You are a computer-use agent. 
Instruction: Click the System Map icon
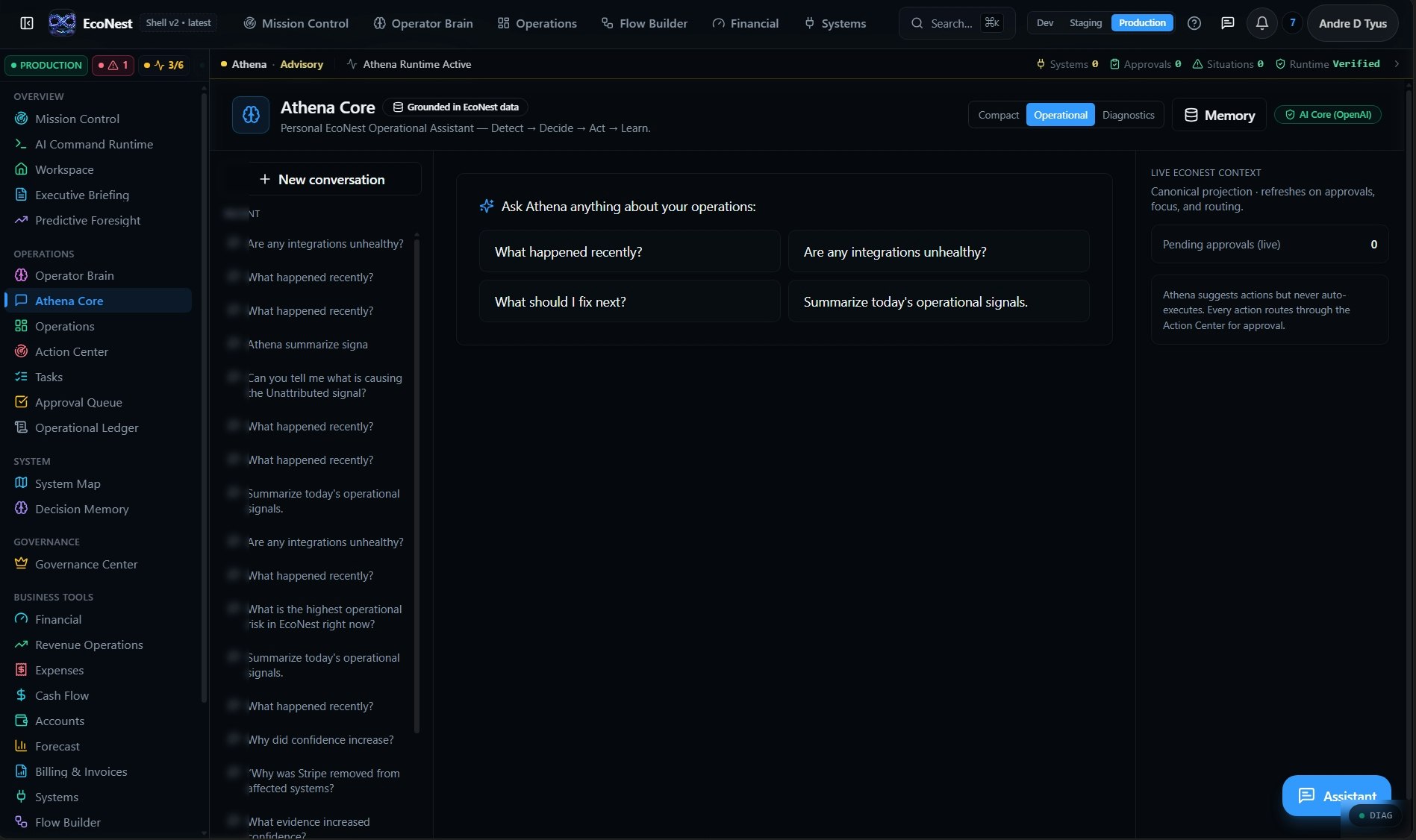coord(21,483)
